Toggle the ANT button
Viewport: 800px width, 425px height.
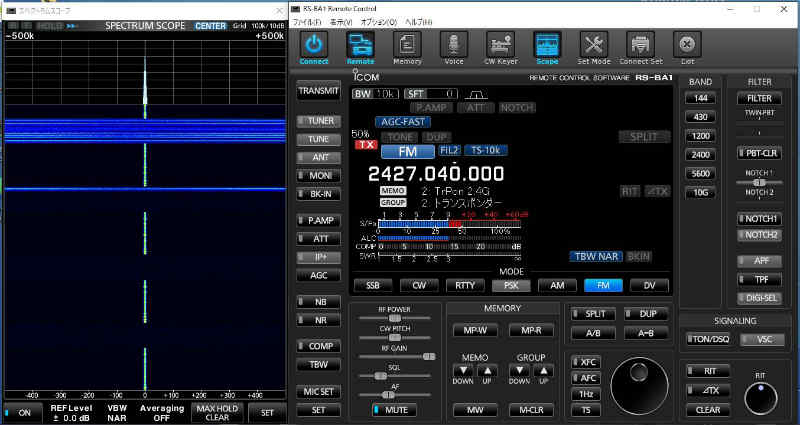(318, 158)
